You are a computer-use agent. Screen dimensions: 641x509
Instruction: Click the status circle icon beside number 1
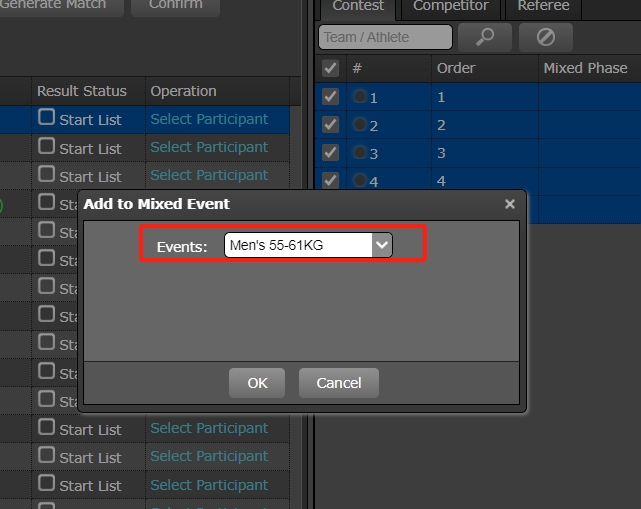tap(360, 97)
